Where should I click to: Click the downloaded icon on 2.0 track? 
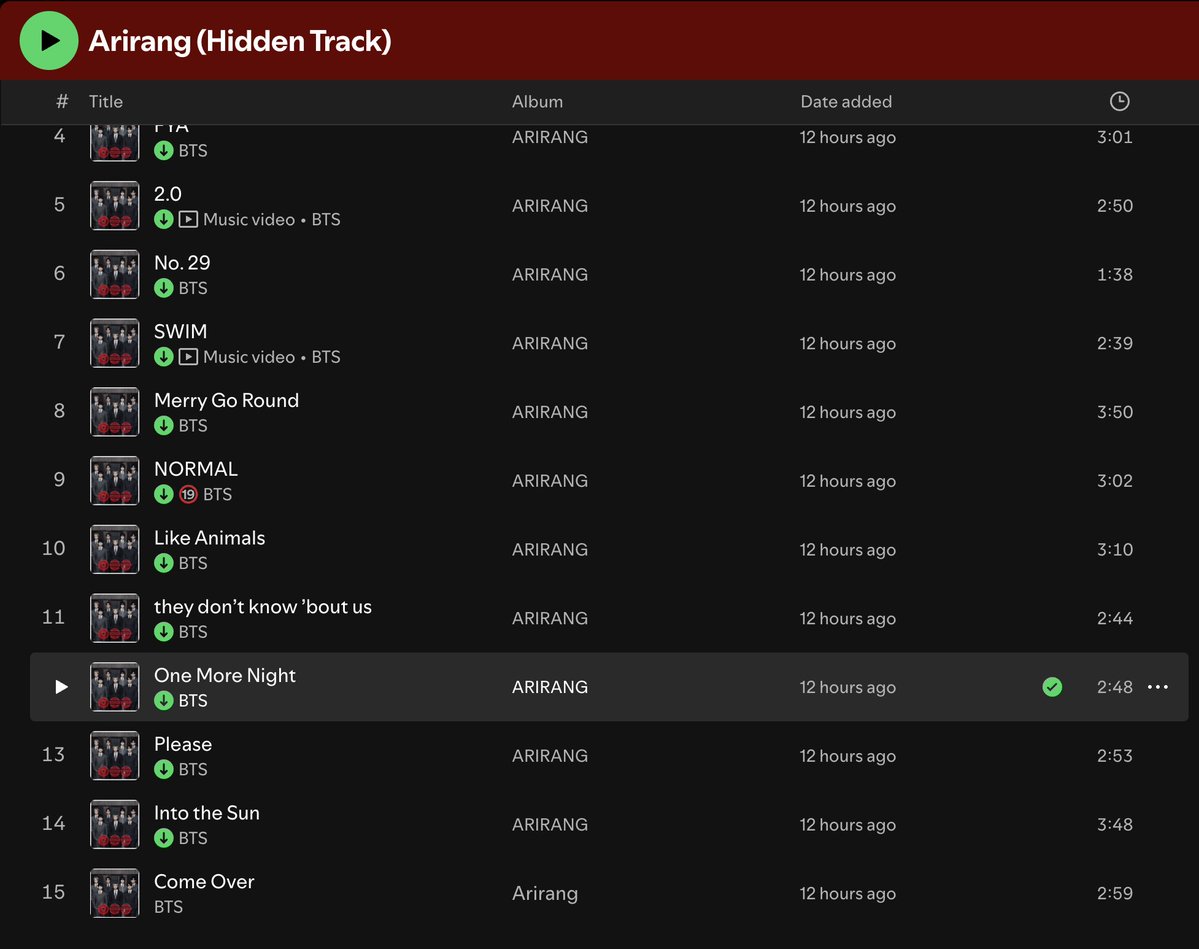tap(164, 219)
